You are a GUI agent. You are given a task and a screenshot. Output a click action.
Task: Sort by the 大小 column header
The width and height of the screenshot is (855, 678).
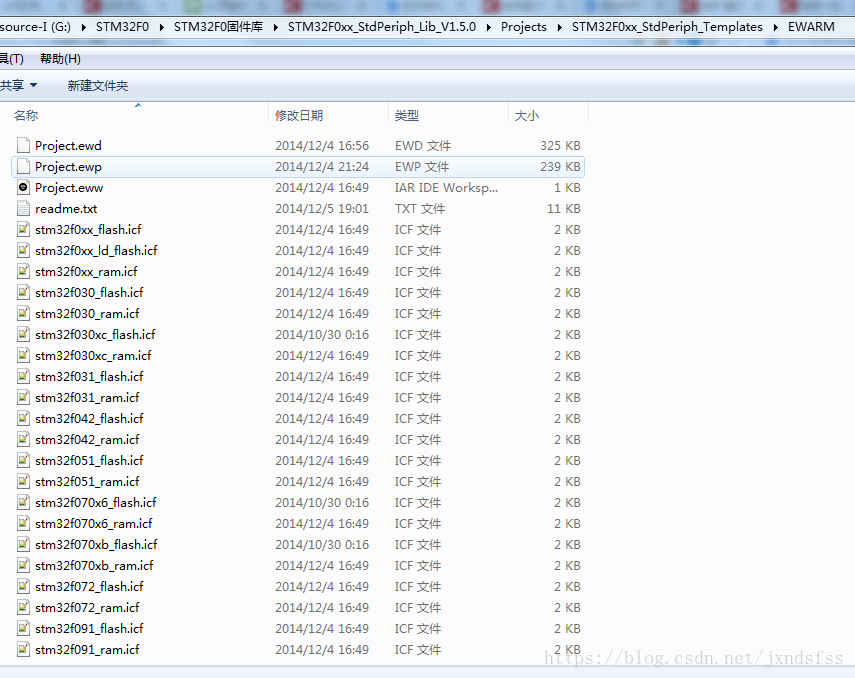(527, 116)
